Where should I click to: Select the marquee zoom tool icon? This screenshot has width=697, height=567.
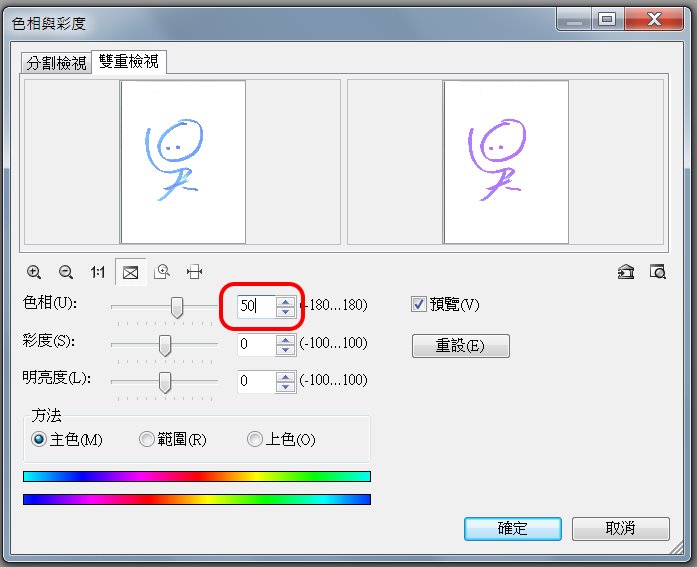(x=162, y=272)
